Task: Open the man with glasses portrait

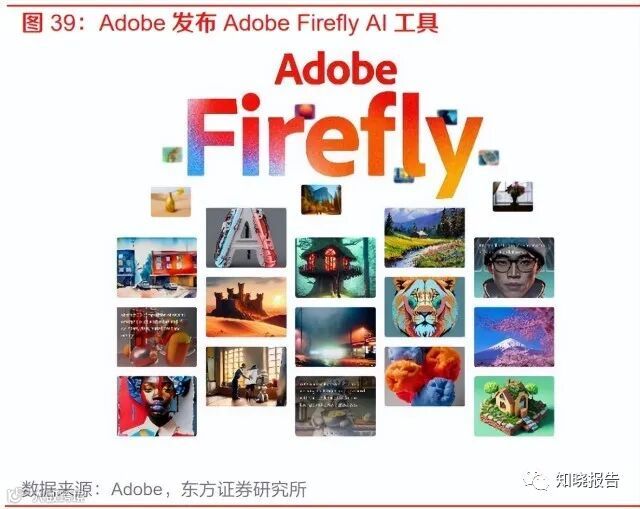Action: [x=514, y=267]
